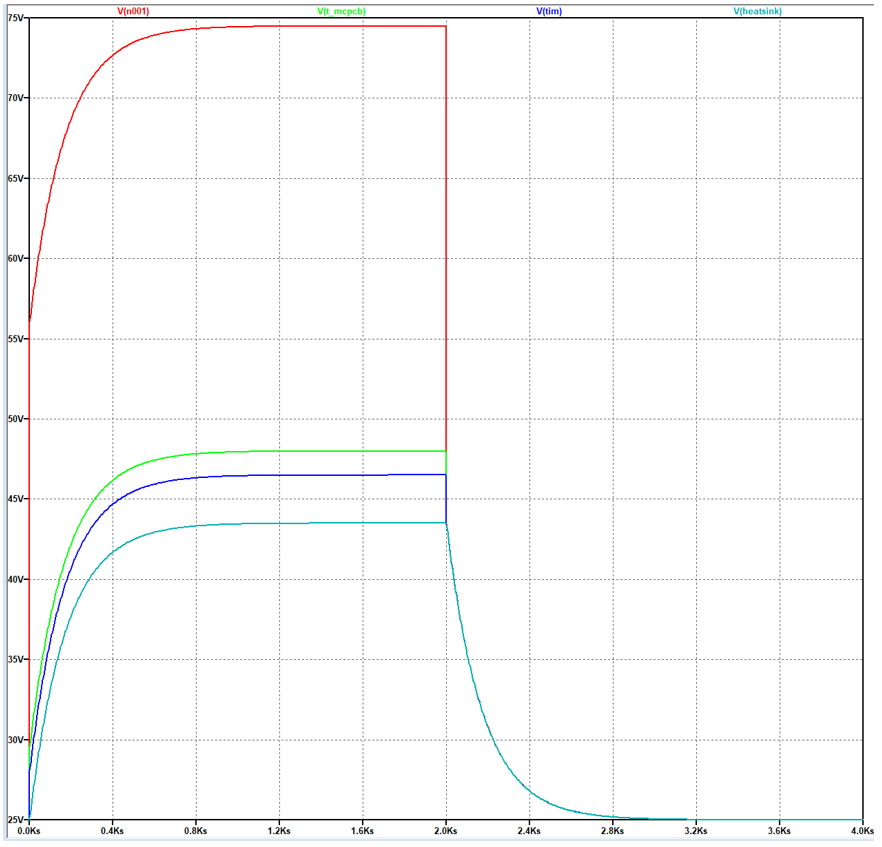The width and height of the screenshot is (882, 847).
Task: Select the 0.4Ks time axis label
Action: [113, 831]
